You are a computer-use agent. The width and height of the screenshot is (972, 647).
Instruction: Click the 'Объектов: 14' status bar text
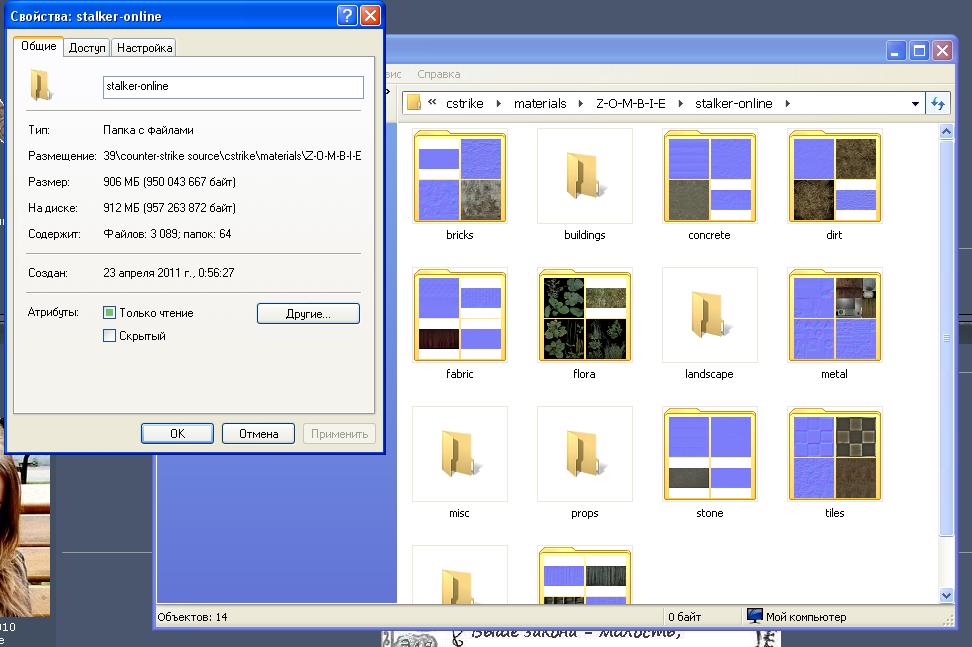tap(192, 617)
